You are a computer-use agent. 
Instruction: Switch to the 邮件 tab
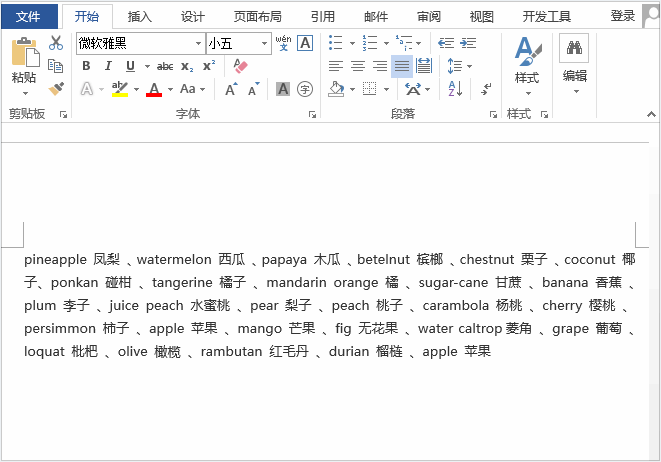coord(376,16)
